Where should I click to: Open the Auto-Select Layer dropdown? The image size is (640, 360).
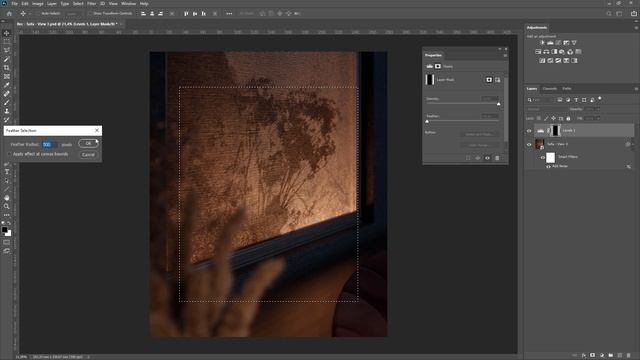[73, 13]
